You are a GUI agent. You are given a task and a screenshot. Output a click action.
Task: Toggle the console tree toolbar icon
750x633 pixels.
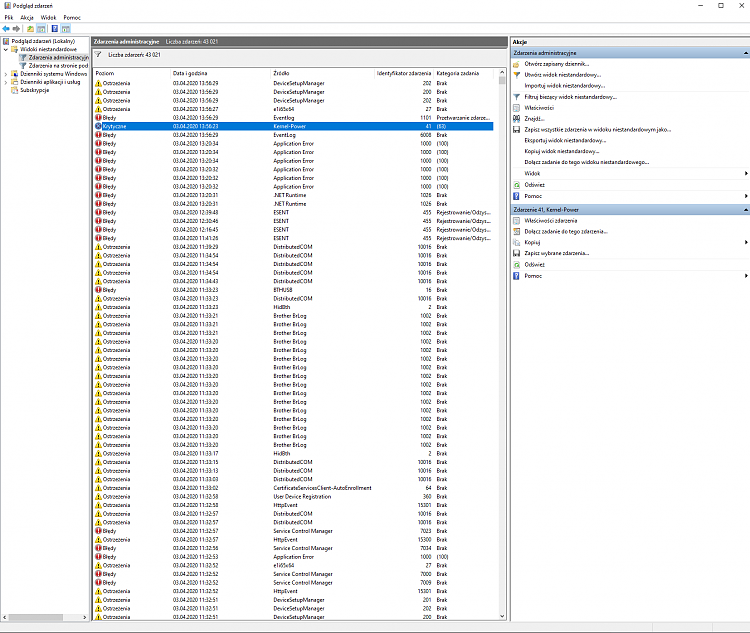tap(41, 29)
